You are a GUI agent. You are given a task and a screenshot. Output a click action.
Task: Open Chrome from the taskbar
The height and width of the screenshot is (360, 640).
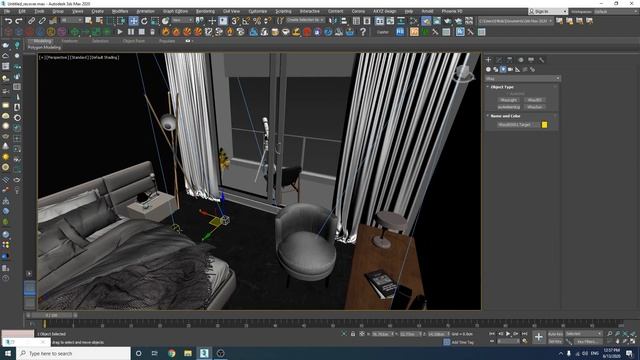(x=171, y=353)
